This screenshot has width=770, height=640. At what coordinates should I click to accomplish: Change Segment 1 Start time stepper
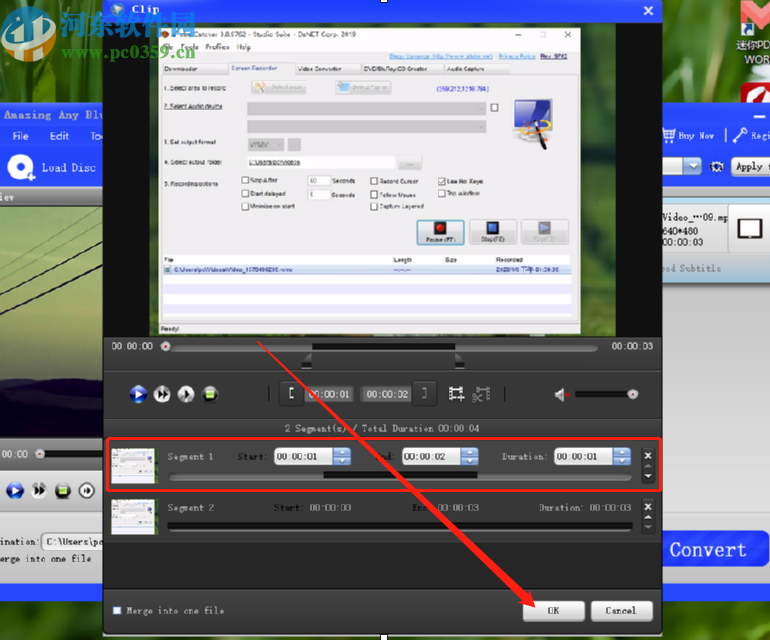(x=342, y=456)
